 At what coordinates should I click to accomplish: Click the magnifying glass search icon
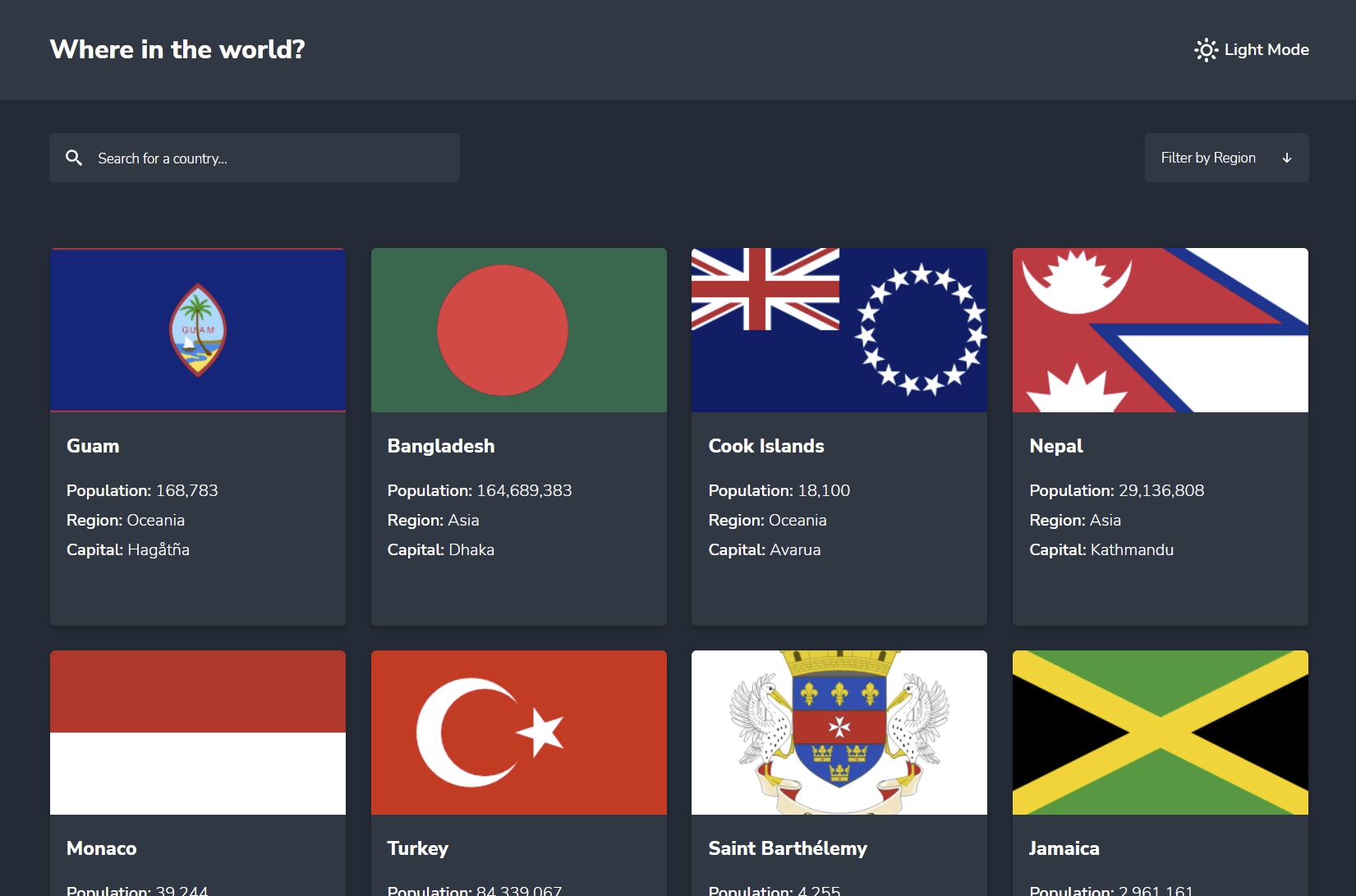pos(74,158)
